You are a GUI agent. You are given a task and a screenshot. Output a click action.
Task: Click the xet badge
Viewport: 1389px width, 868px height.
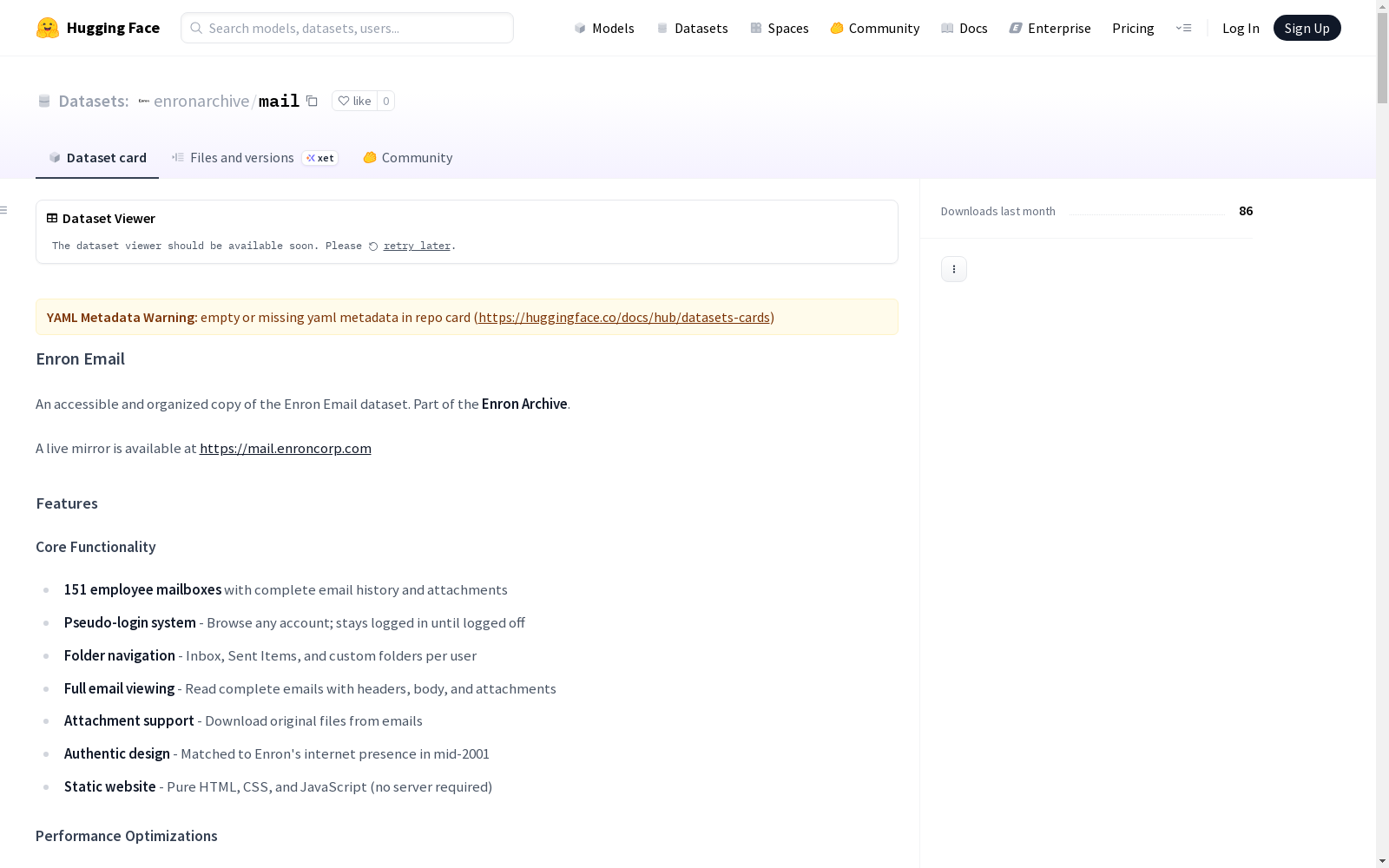tap(320, 158)
